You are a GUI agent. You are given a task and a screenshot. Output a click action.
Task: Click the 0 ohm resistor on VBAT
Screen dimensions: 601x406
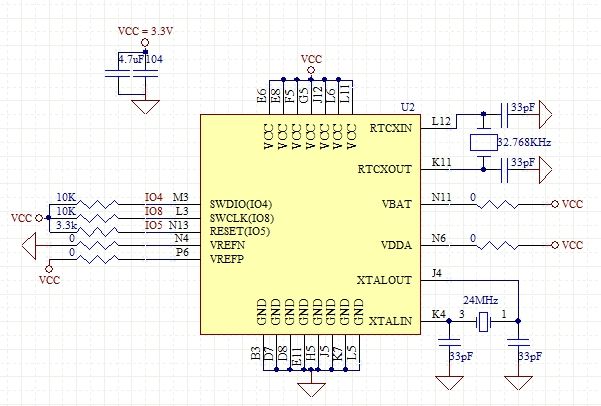[498, 204]
